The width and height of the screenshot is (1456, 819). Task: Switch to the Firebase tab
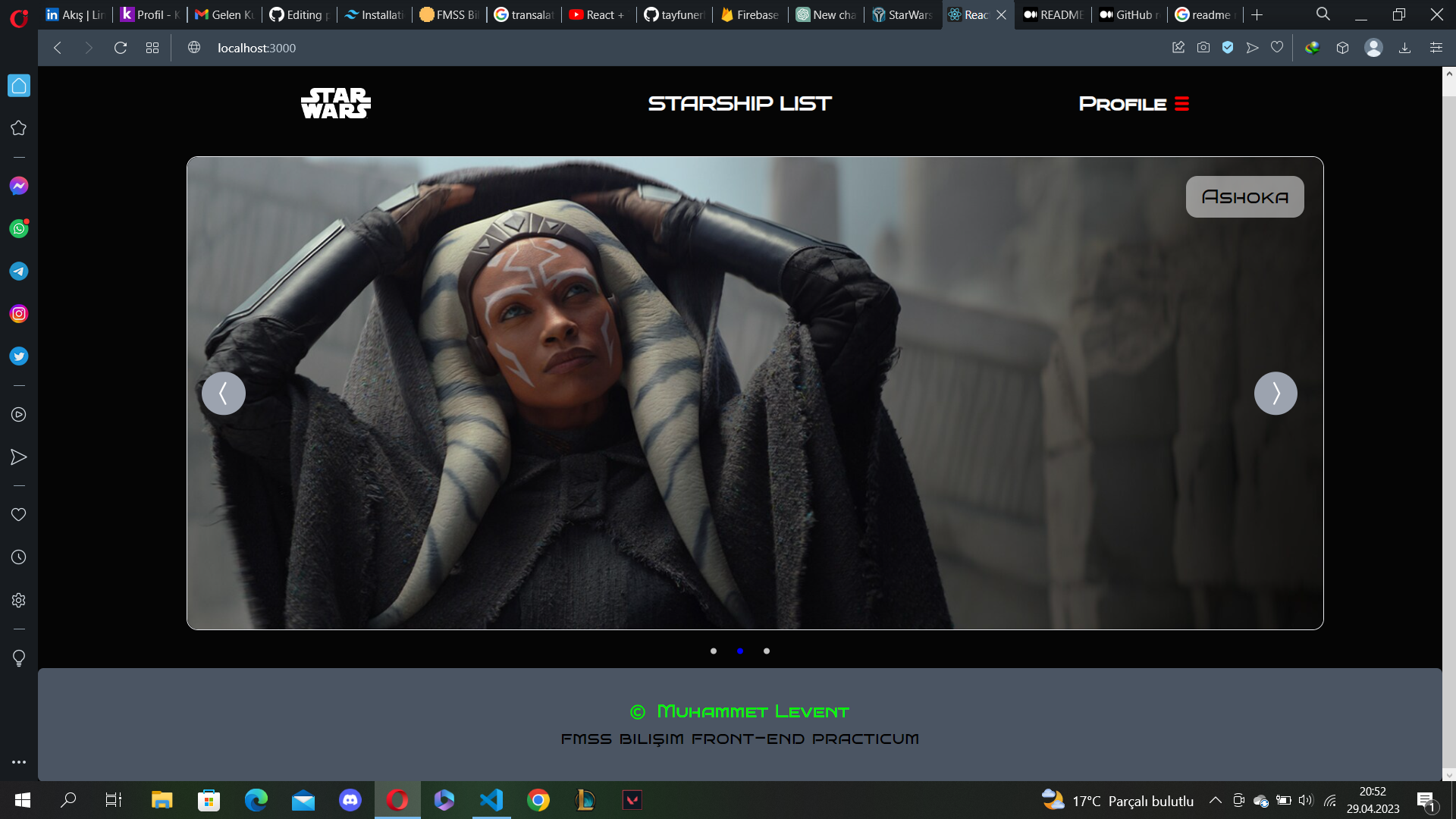pyautogui.click(x=750, y=14)
